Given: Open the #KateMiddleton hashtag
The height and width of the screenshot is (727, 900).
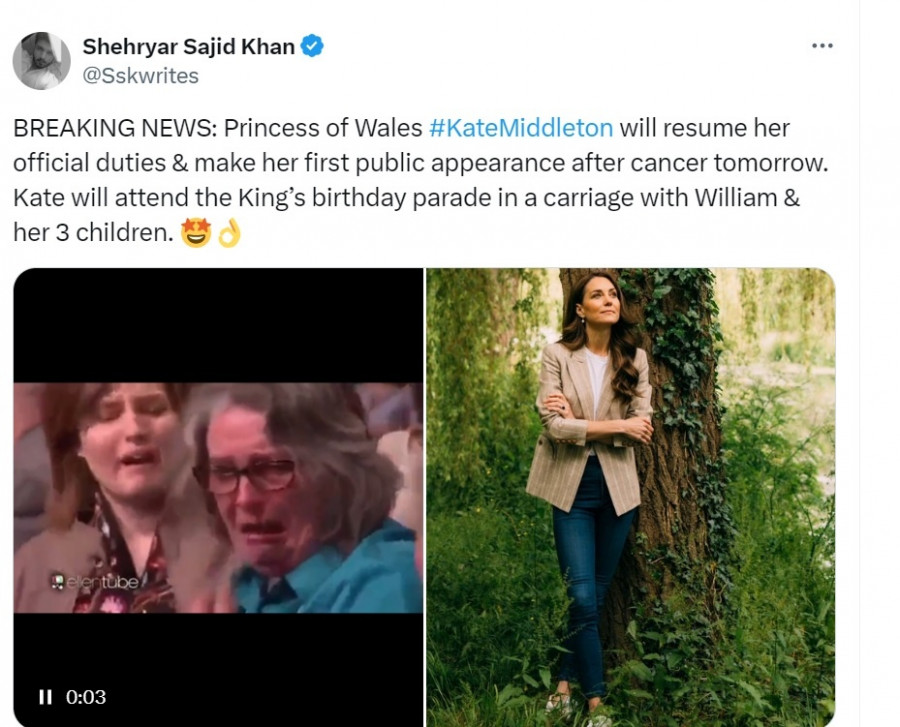Looking at the screenshot, I should (x=520, y=128).
